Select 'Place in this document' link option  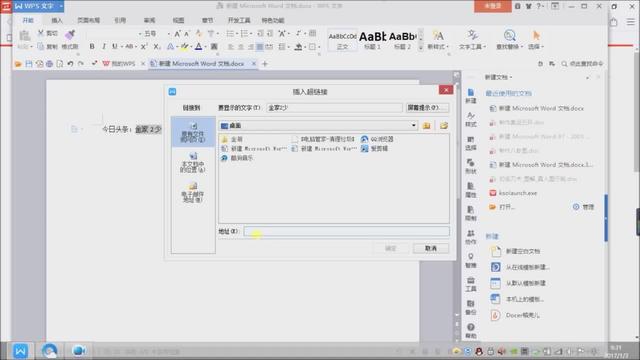[x=193, y=162]
